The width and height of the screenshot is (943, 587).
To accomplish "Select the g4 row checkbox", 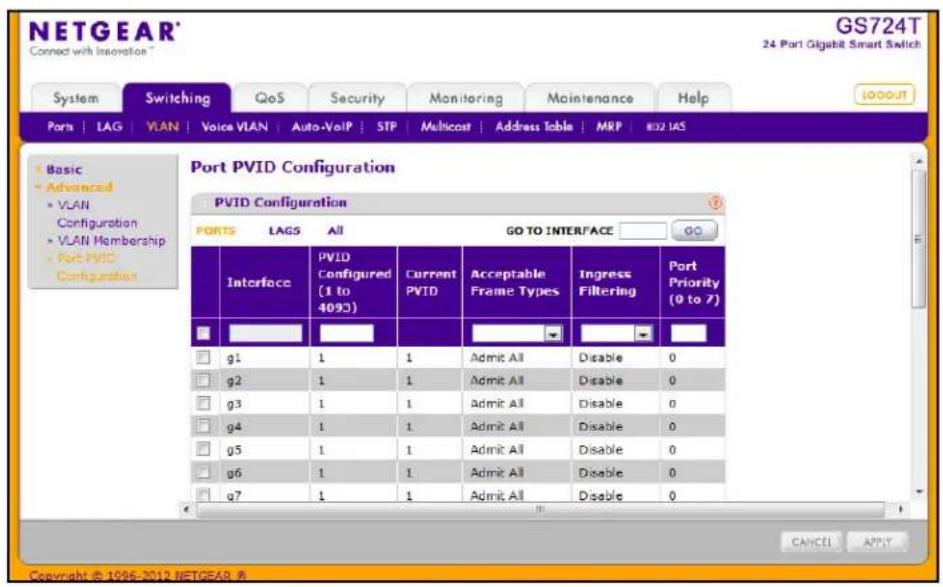I will pyautogui.click(x=203, y=426).
